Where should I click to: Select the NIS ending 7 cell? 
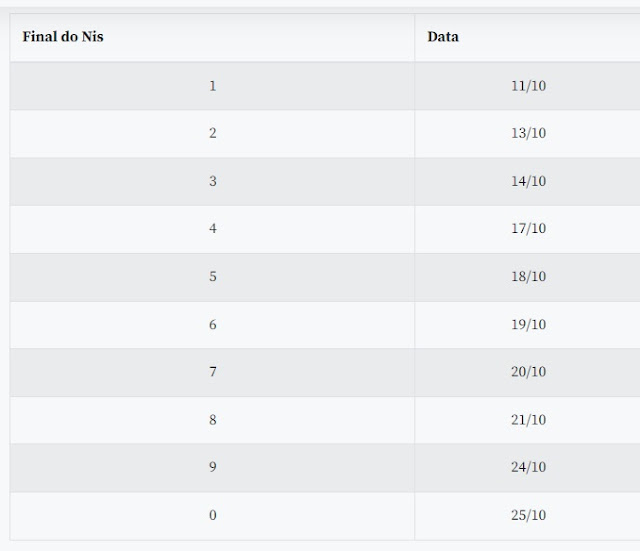(x=212, y=372)
